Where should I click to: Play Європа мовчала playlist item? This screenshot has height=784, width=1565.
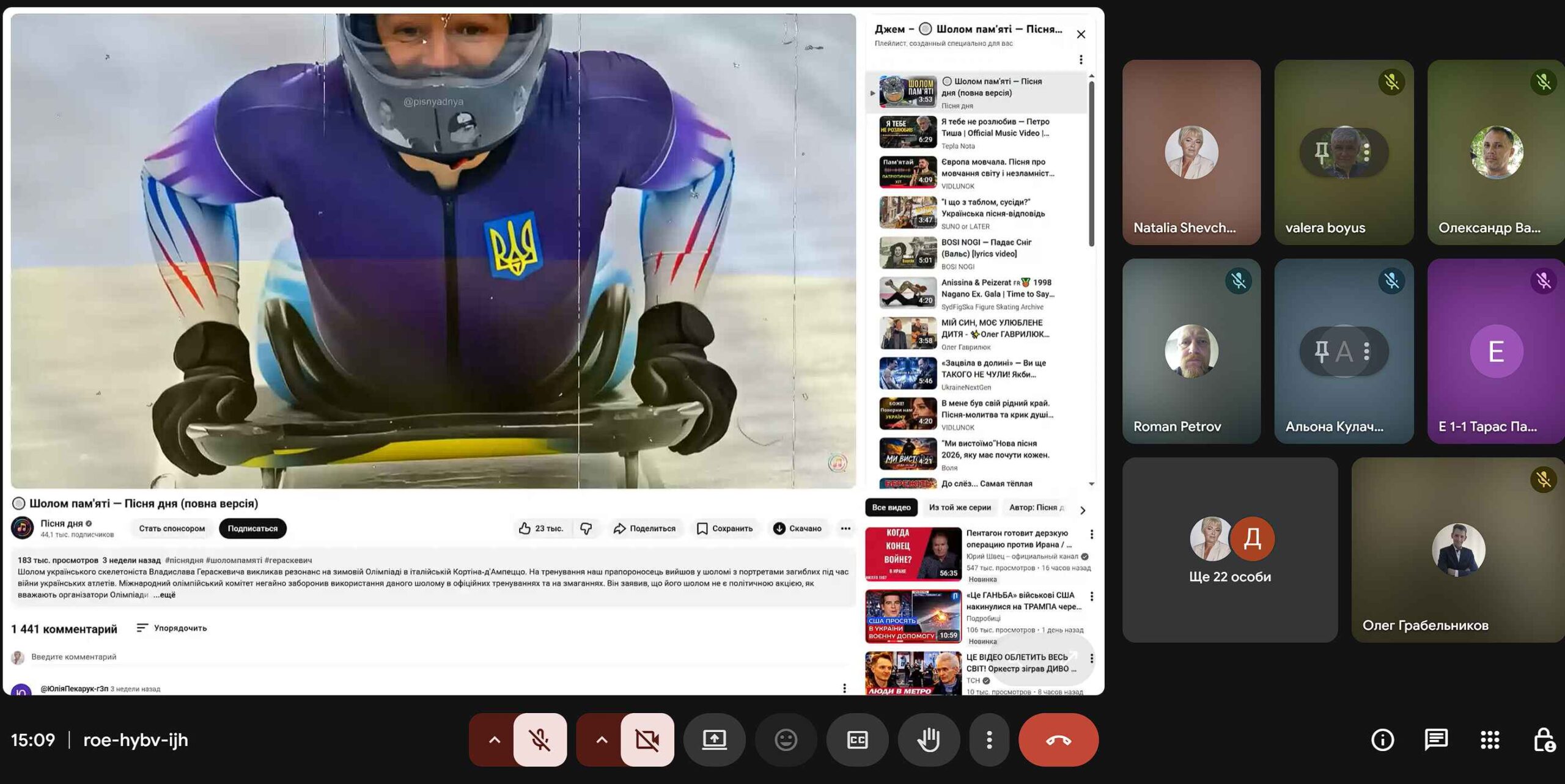pos(976,173)
